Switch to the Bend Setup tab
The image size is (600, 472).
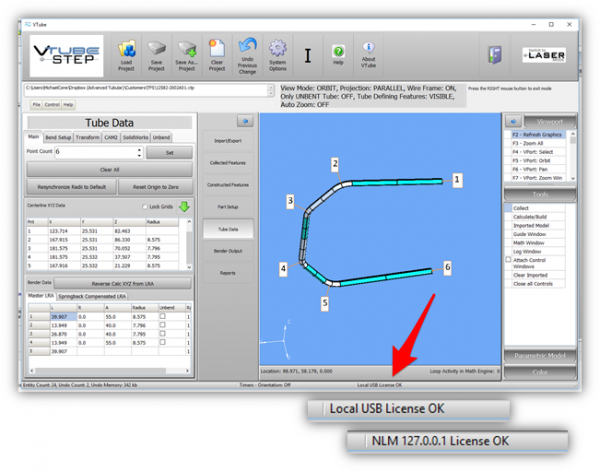coord(58,136)
